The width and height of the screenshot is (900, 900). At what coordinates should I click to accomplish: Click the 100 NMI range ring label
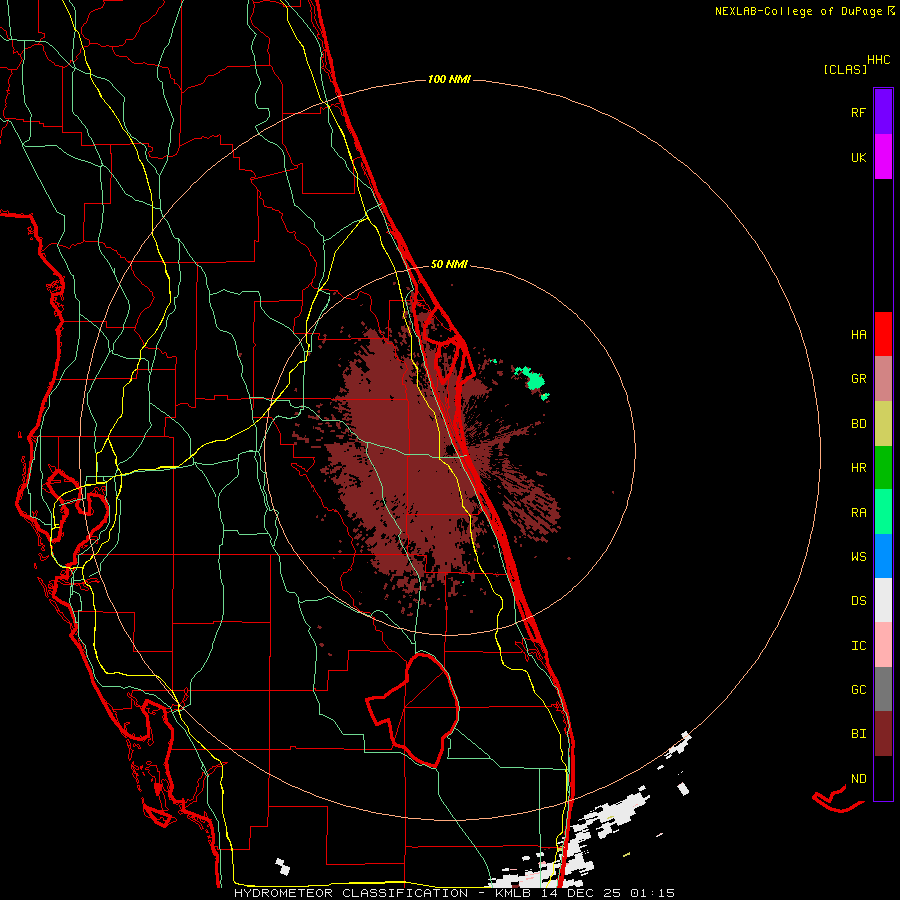(x=449, y=79)
